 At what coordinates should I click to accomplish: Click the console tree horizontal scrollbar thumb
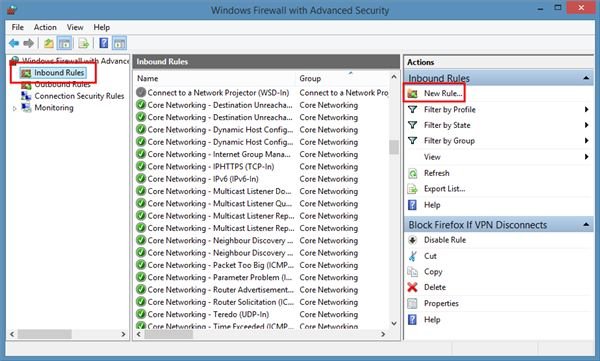[x=44, y=334]
